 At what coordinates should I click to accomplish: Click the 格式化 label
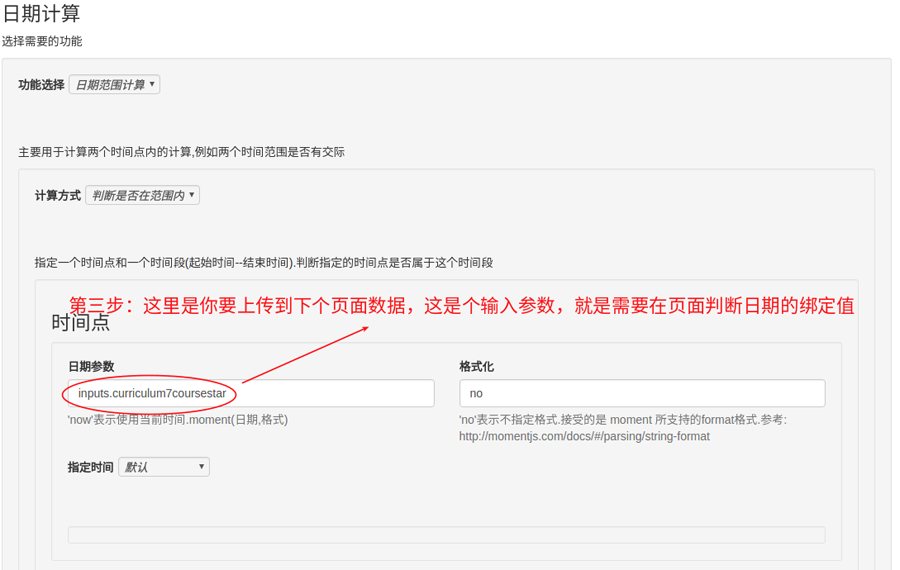(x=476, y=366)
